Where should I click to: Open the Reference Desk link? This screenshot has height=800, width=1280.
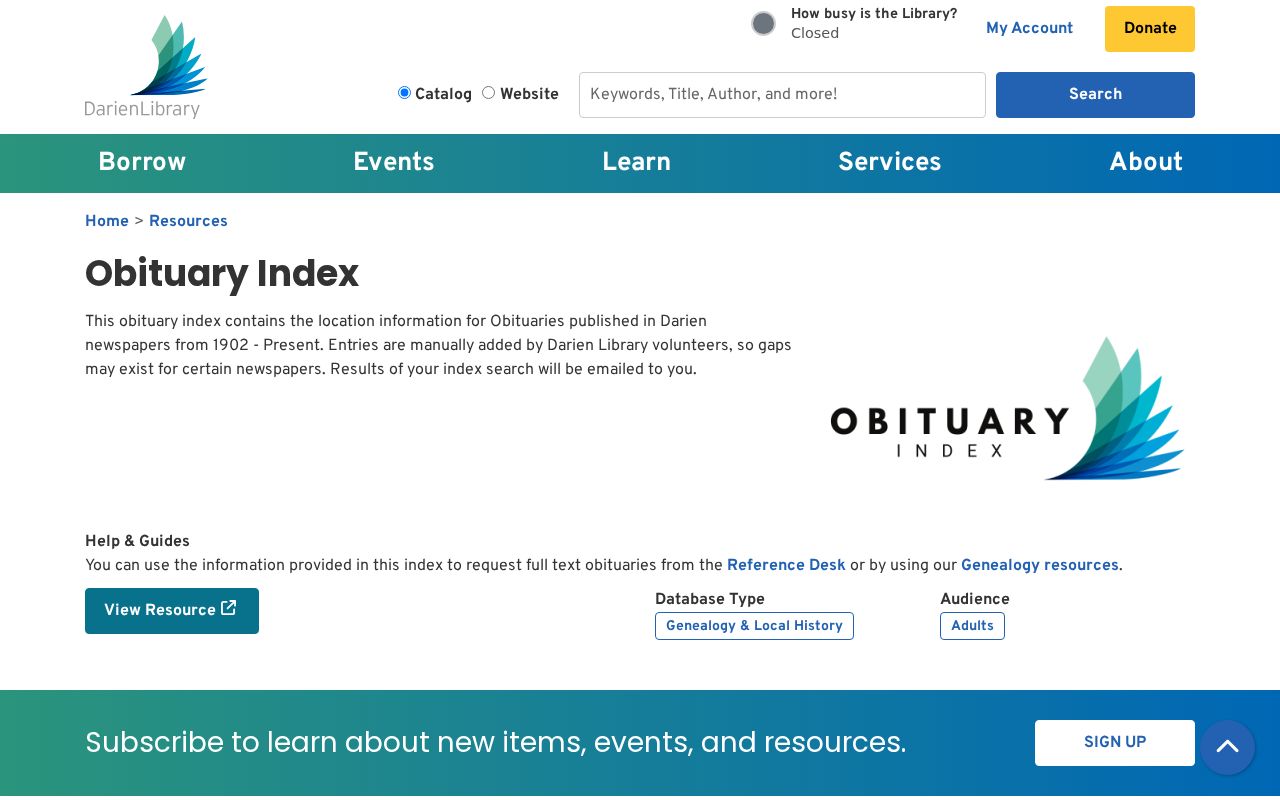(x=786, y=566)
